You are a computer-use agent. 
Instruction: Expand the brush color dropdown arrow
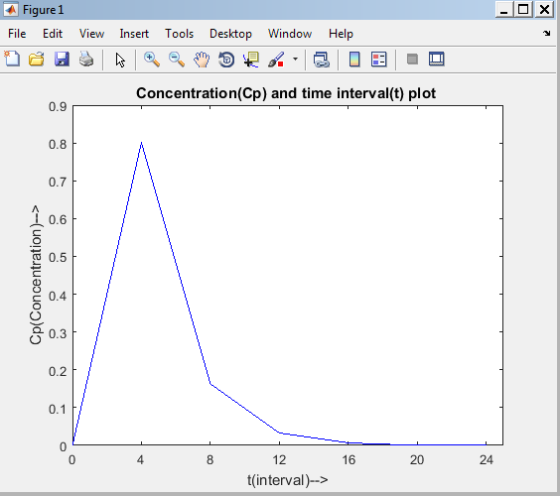[x=295, y=59]
